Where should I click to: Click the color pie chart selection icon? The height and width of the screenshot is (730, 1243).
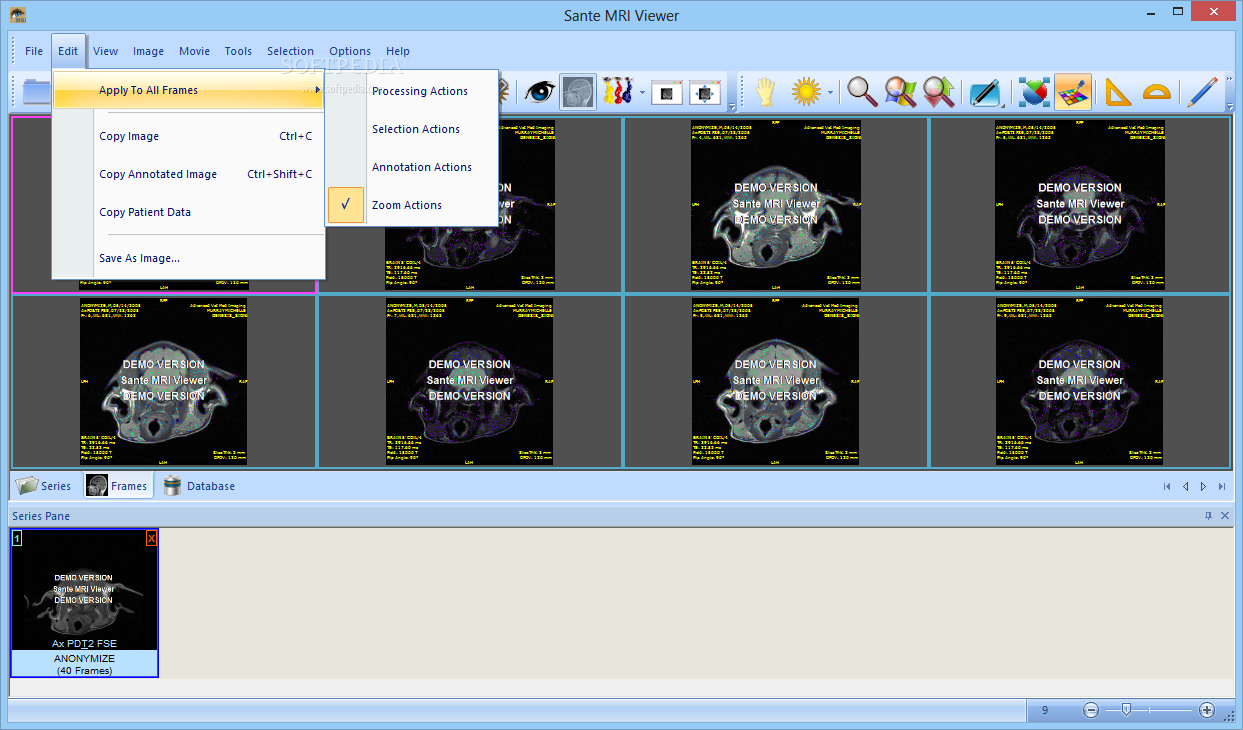(1035, 92)
